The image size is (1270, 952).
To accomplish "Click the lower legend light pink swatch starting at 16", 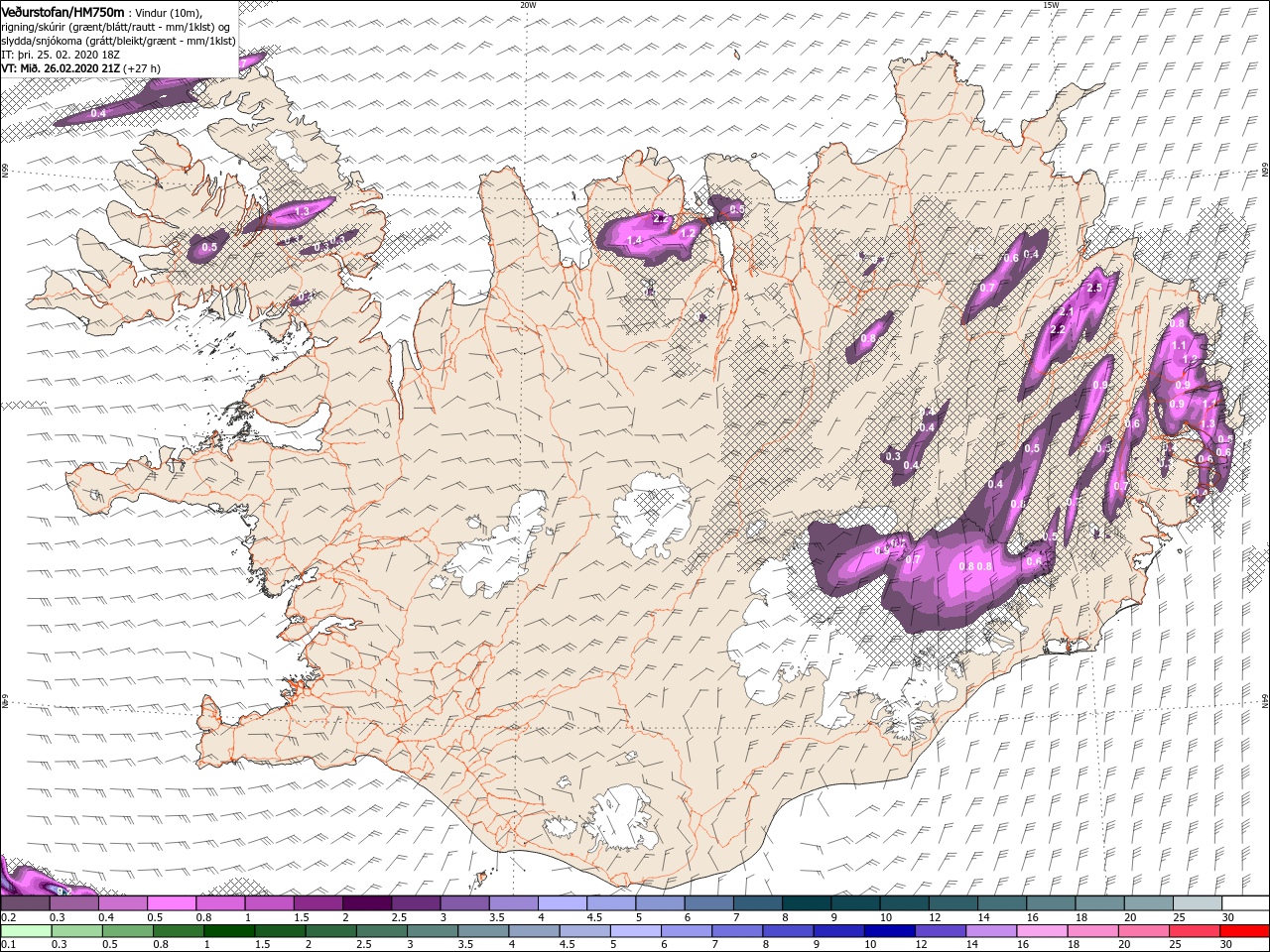I will pos(1042,931).
